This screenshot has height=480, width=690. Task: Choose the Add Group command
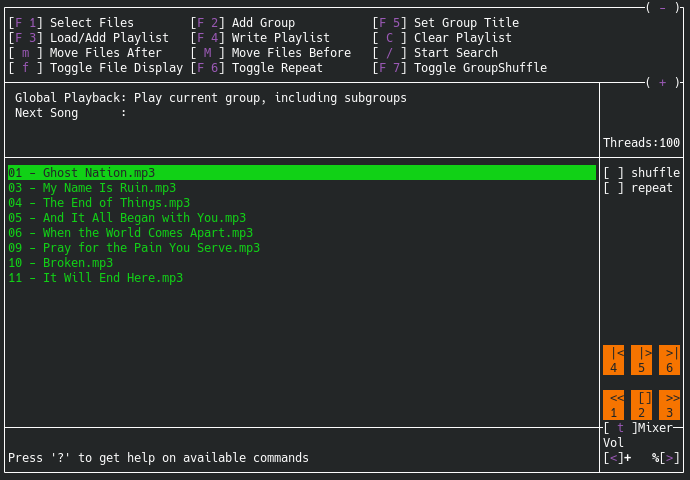point(263,23)
